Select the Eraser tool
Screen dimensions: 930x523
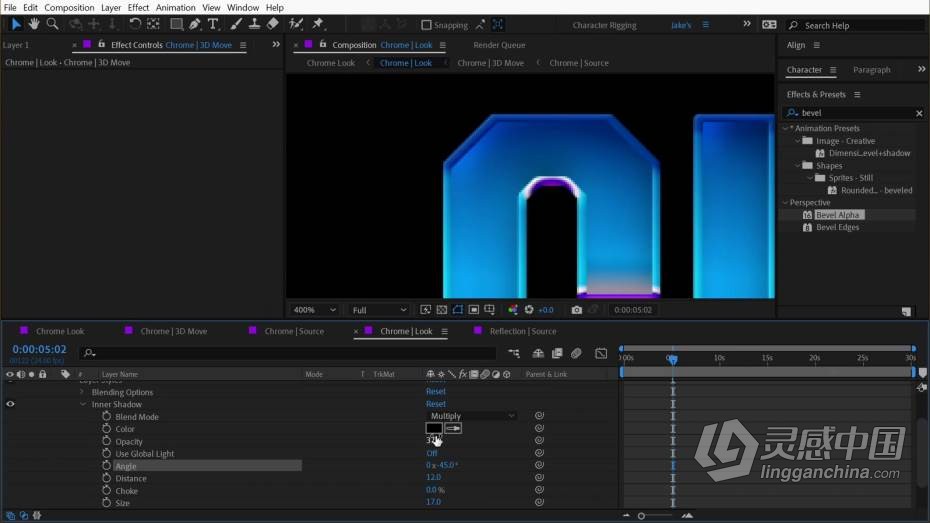[273, 24]
